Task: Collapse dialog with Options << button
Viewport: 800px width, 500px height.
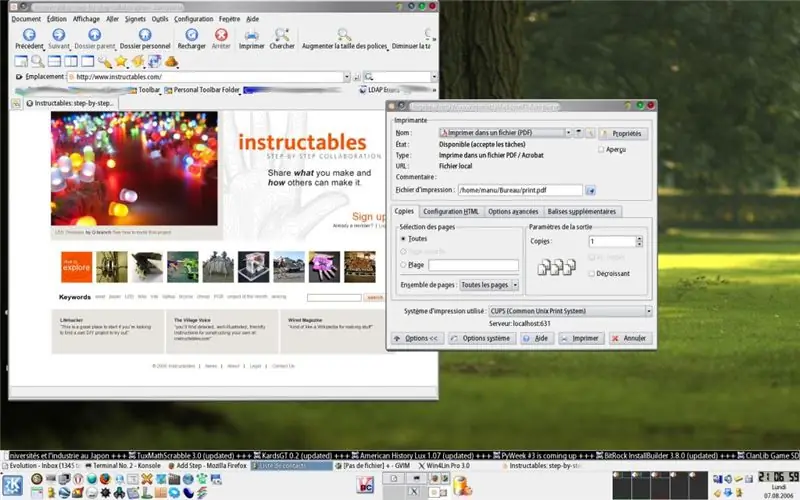Action: click(416, 338)
